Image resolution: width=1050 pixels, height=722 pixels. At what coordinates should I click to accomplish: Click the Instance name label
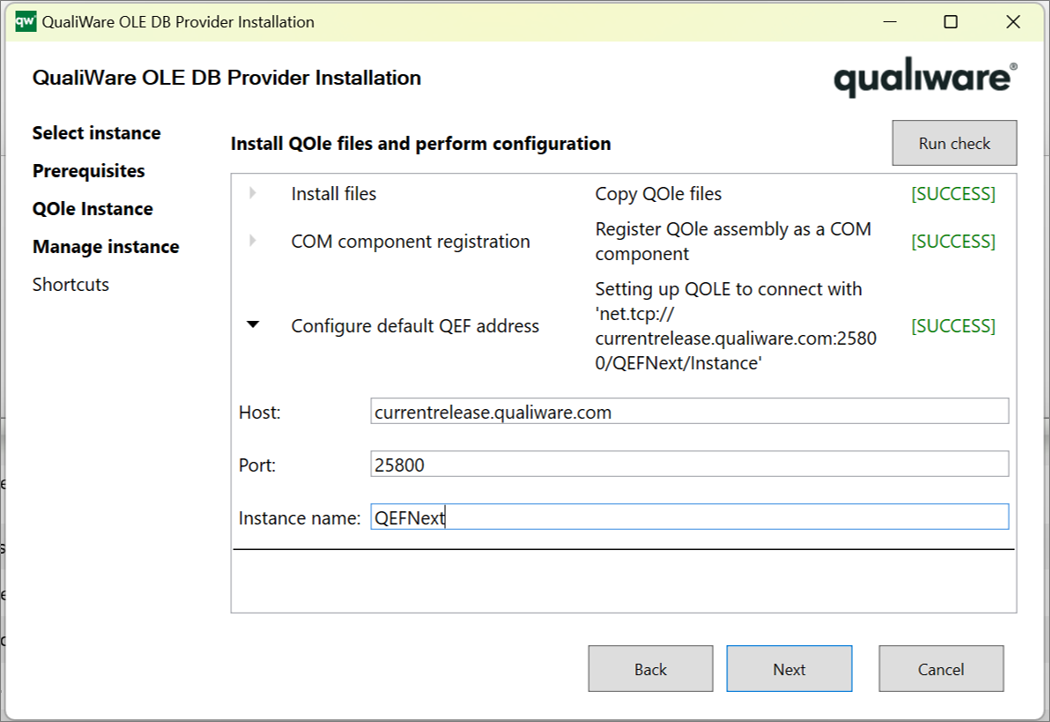click(x=299, y=518)
